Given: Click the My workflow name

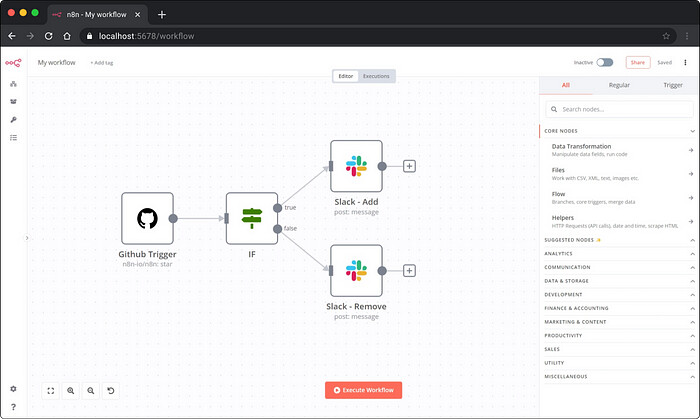Looking at the screenshot, I should point(57,62).
